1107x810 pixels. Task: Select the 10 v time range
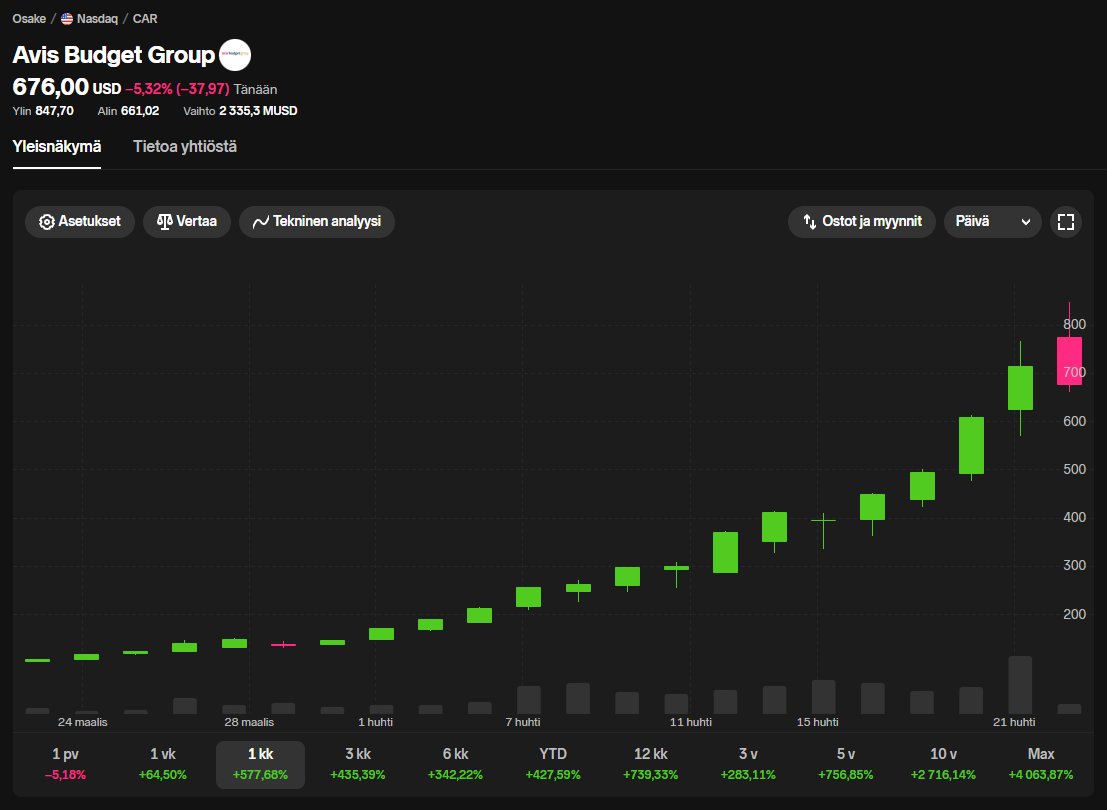(x=943, y=764)
